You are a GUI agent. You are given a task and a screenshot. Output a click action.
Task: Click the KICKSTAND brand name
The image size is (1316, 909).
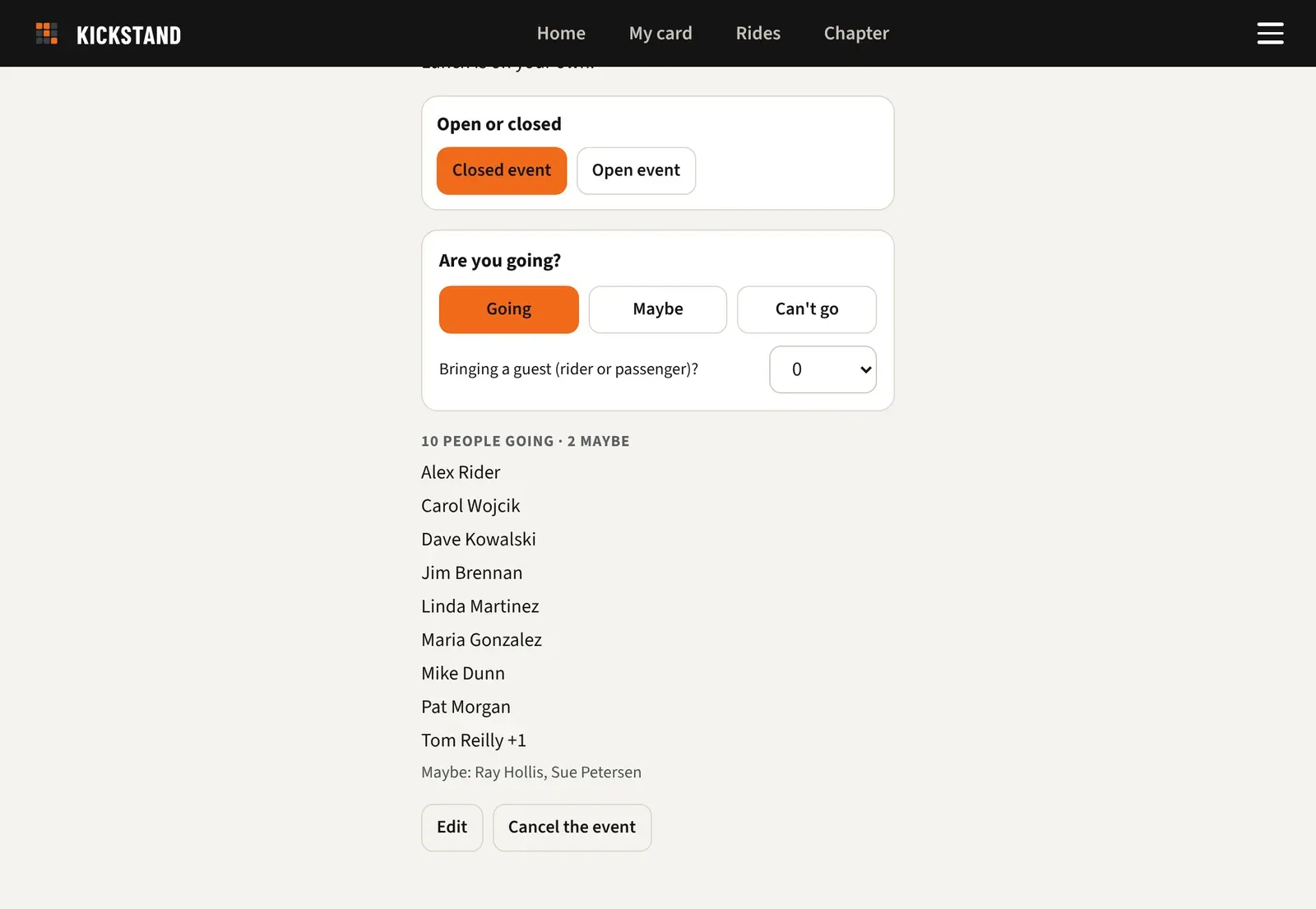point(128,35)
